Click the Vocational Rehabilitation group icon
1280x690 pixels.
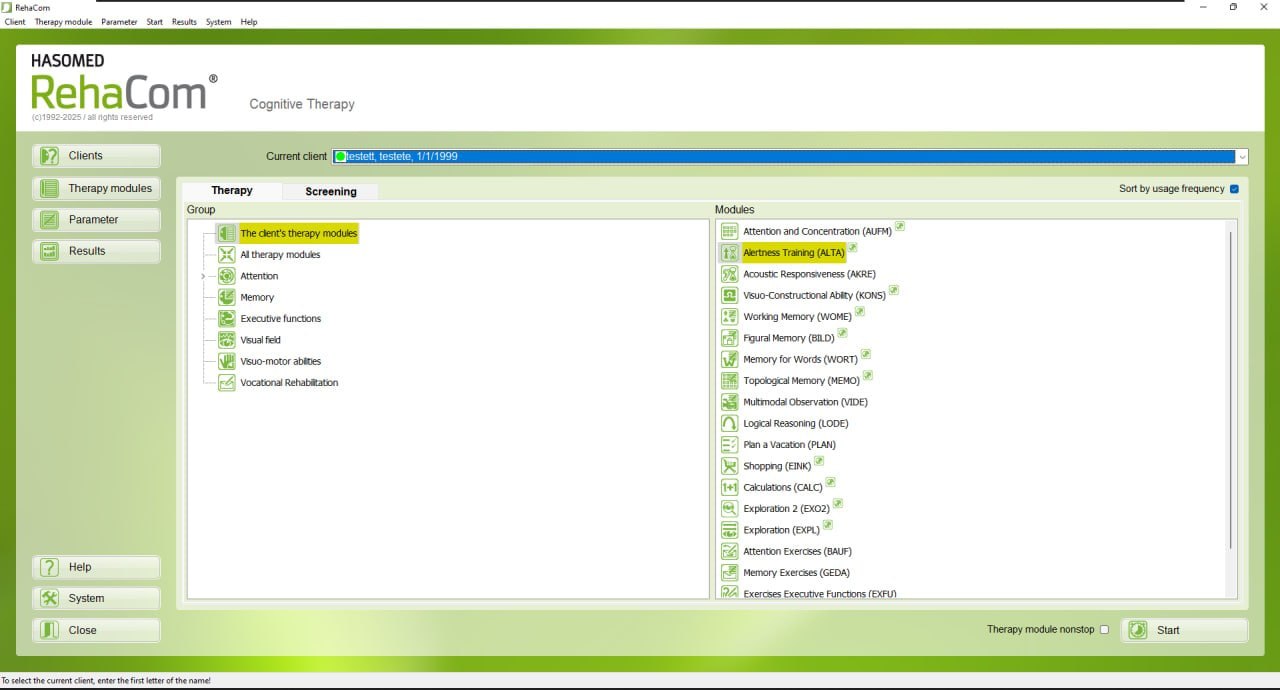click(x=226, y=382)
